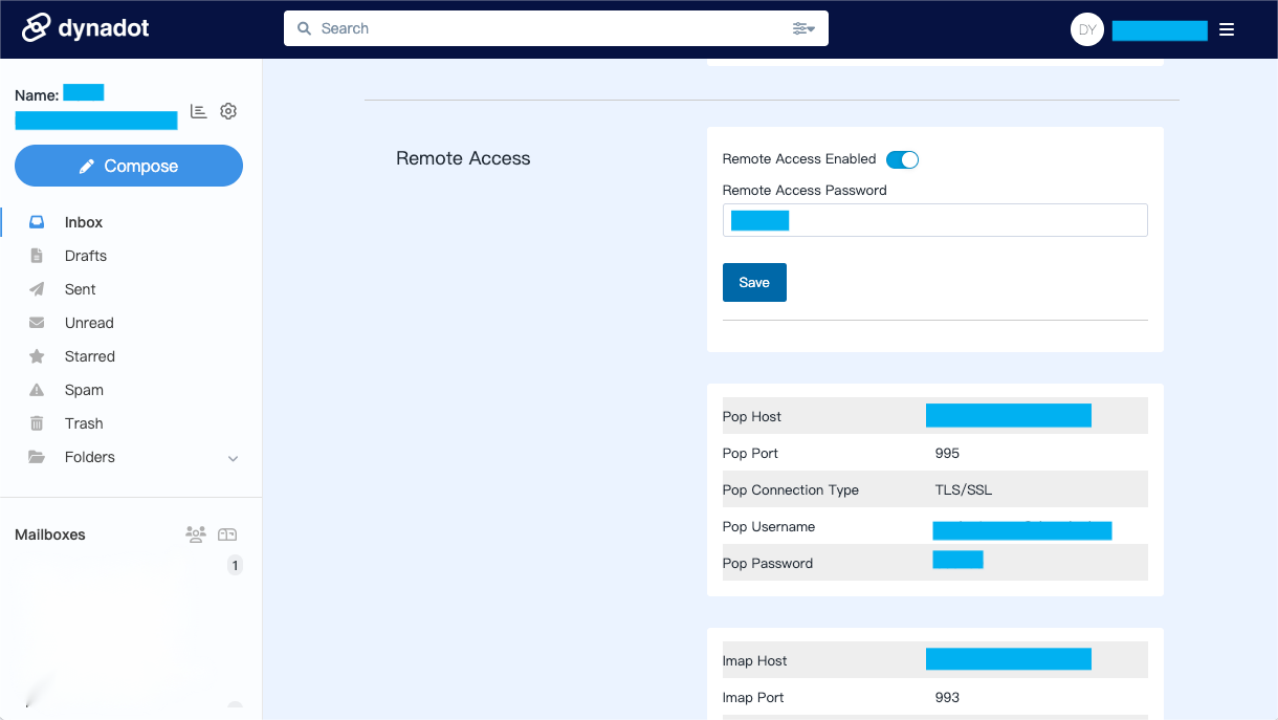Screen dimensions: 1278x720
Task: Click the Trash bin icon
Action: (37, 423)
